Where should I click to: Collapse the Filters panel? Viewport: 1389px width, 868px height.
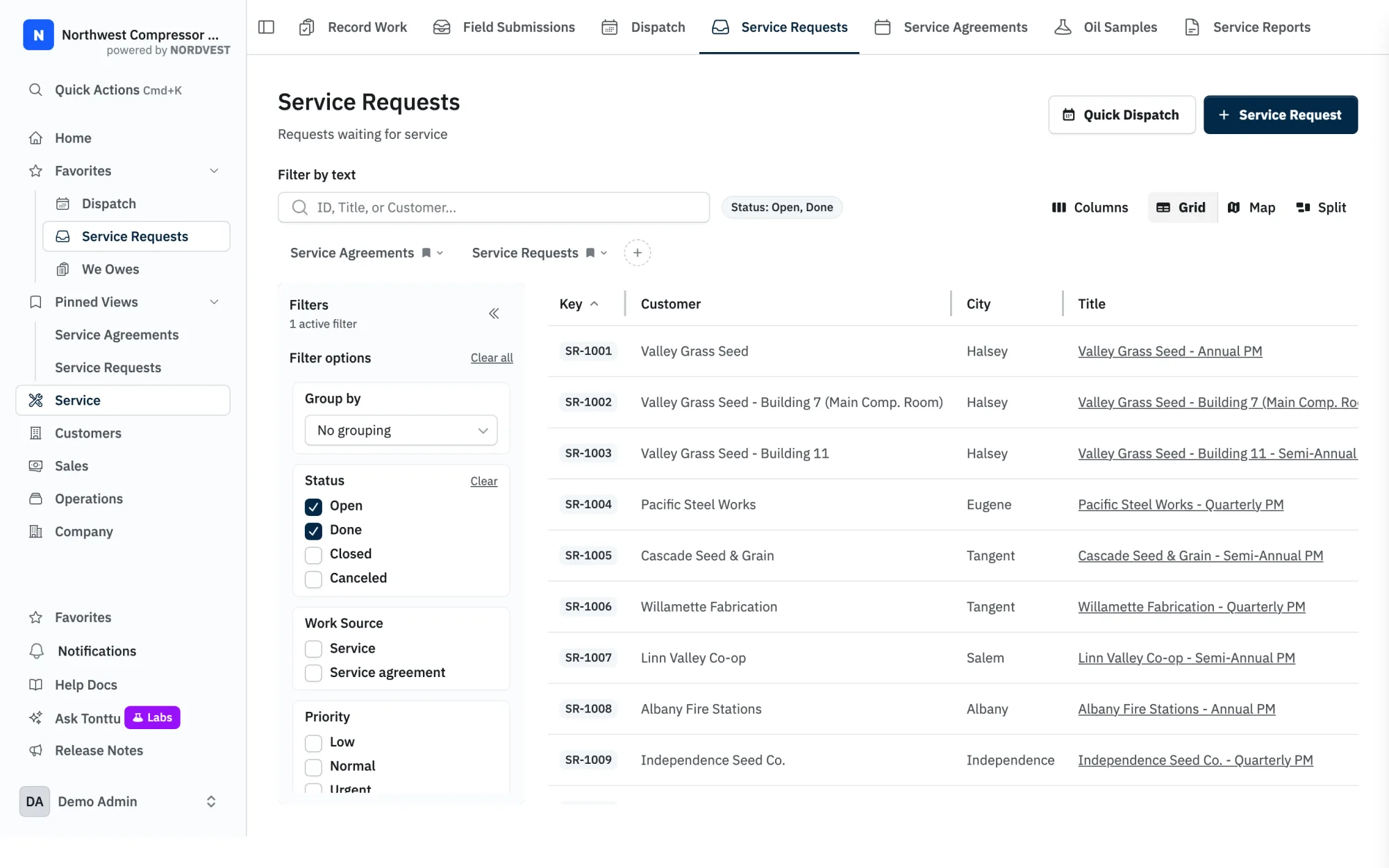[494, 314]
